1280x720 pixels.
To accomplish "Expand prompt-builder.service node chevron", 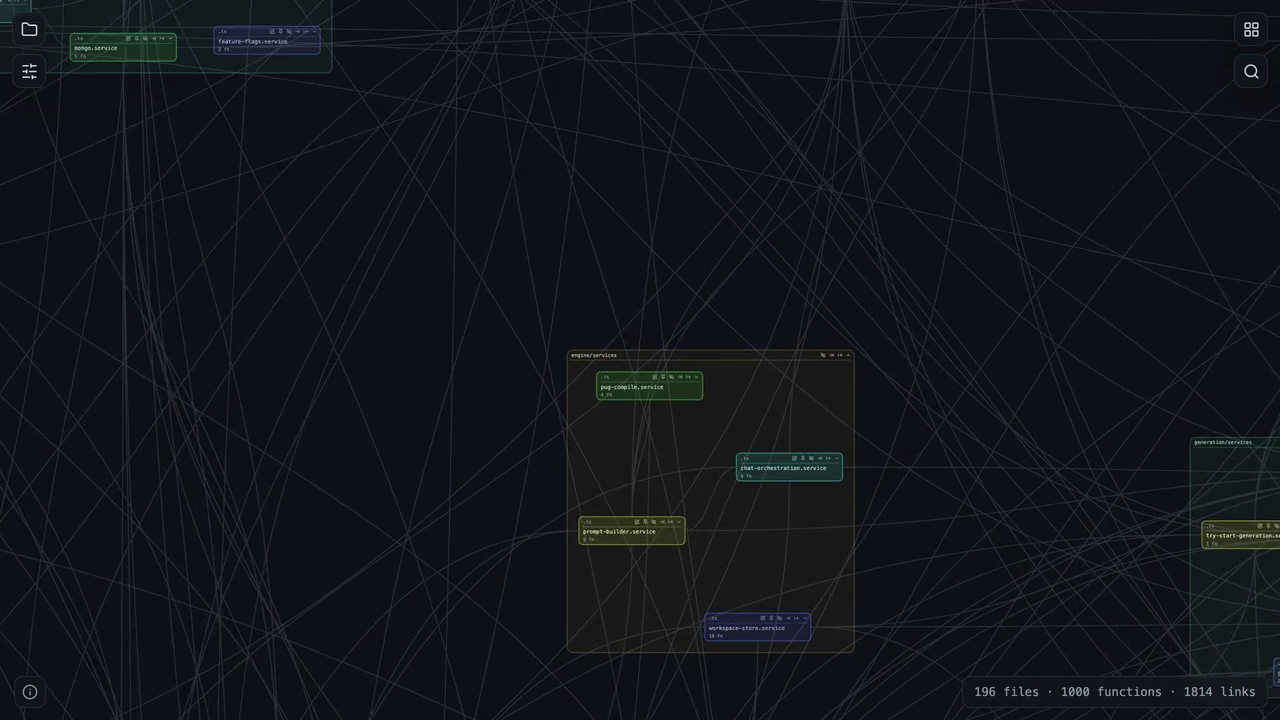I will 679,522.
